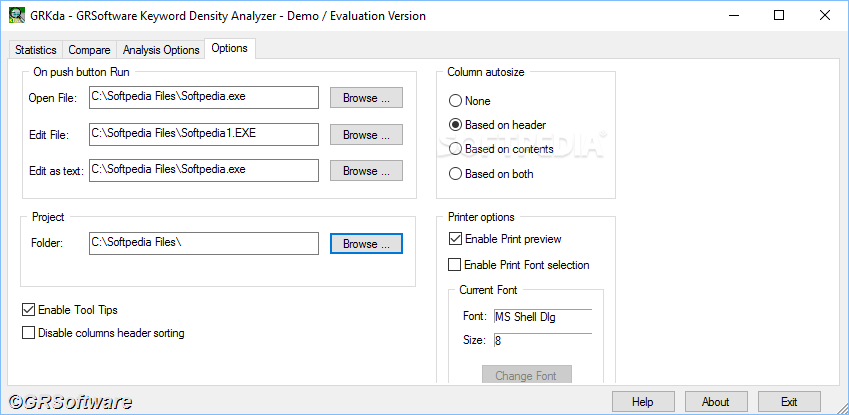
Task: Browse for the Edit as text path
Action: tap(367, 171)
